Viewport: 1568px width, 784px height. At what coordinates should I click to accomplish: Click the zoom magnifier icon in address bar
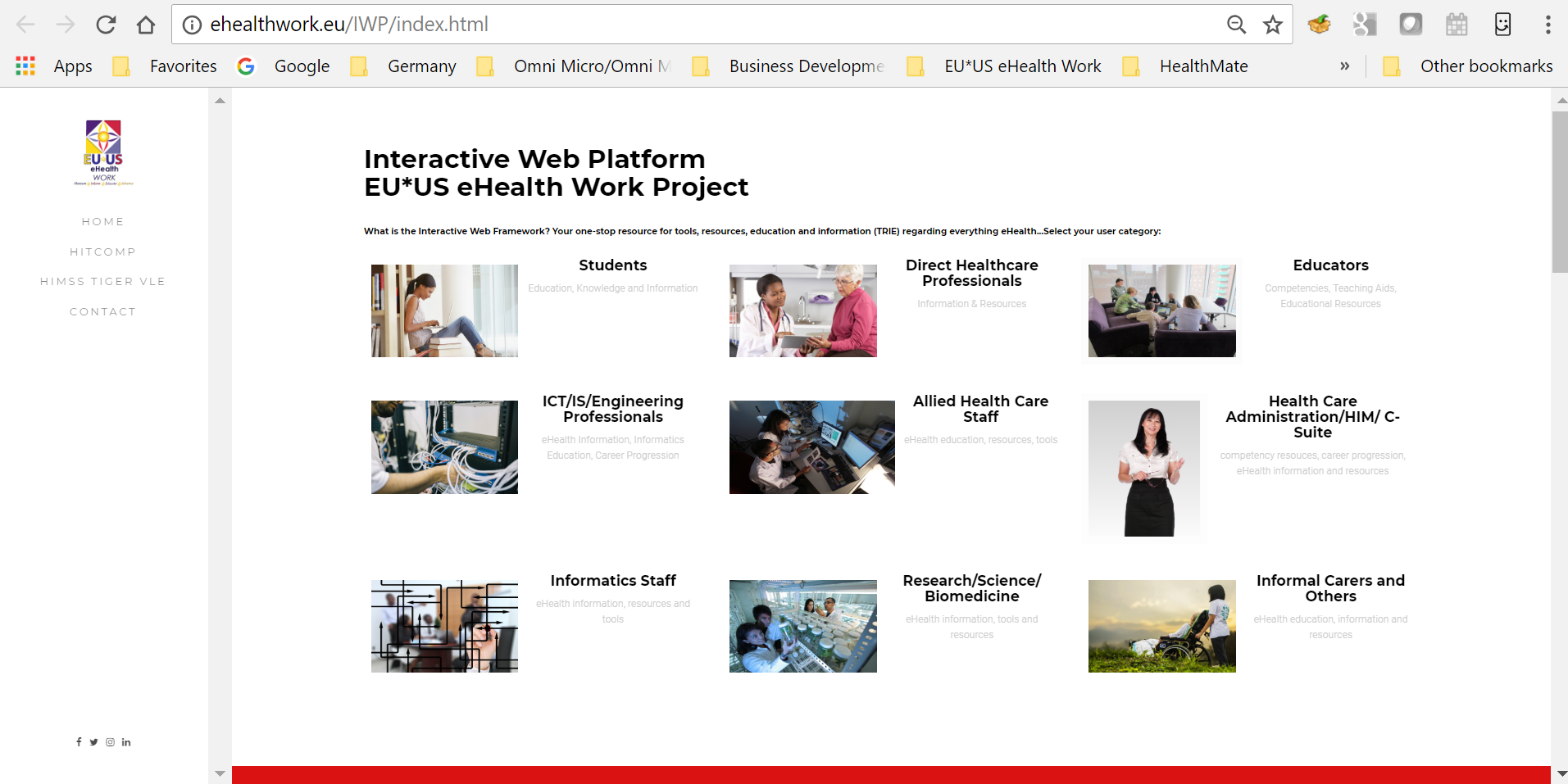pyautogui.click(x=1236, y=25)
